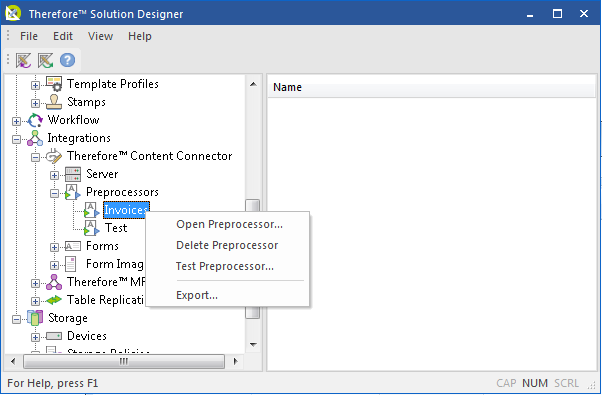
Task: Click the Workflow cycle icon
Action: [x=35, y=120]
